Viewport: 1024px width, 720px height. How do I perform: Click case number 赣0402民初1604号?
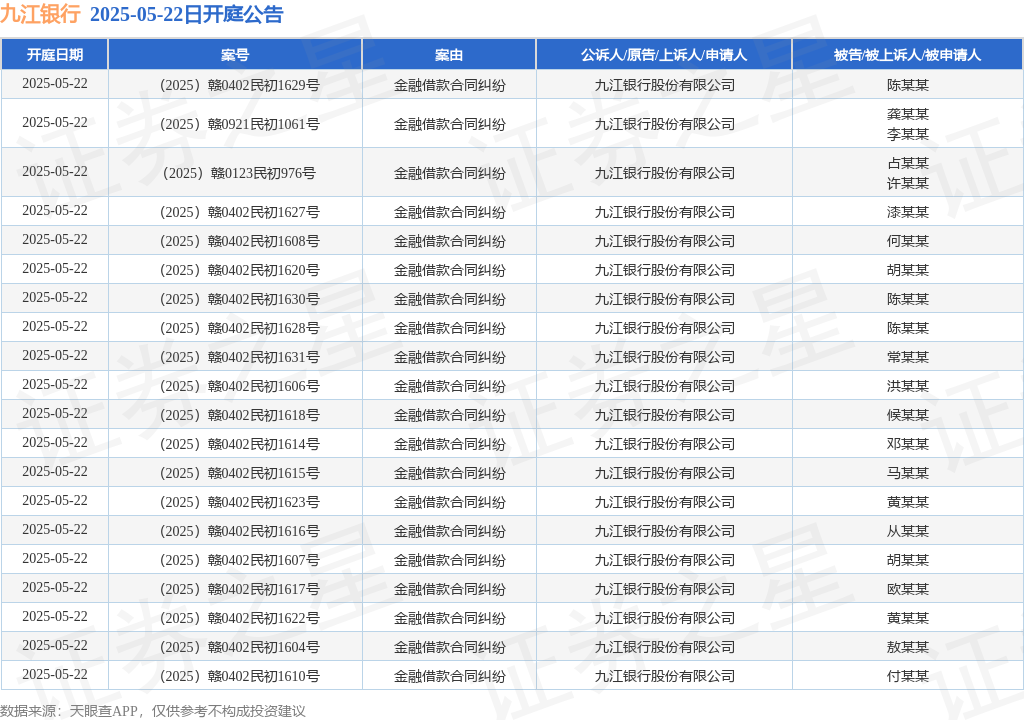pyautogui.click(x=264, y=647)
